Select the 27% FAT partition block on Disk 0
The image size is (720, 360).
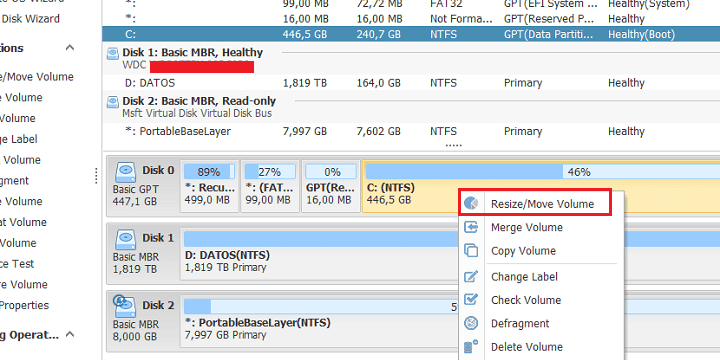click(270, 186)
